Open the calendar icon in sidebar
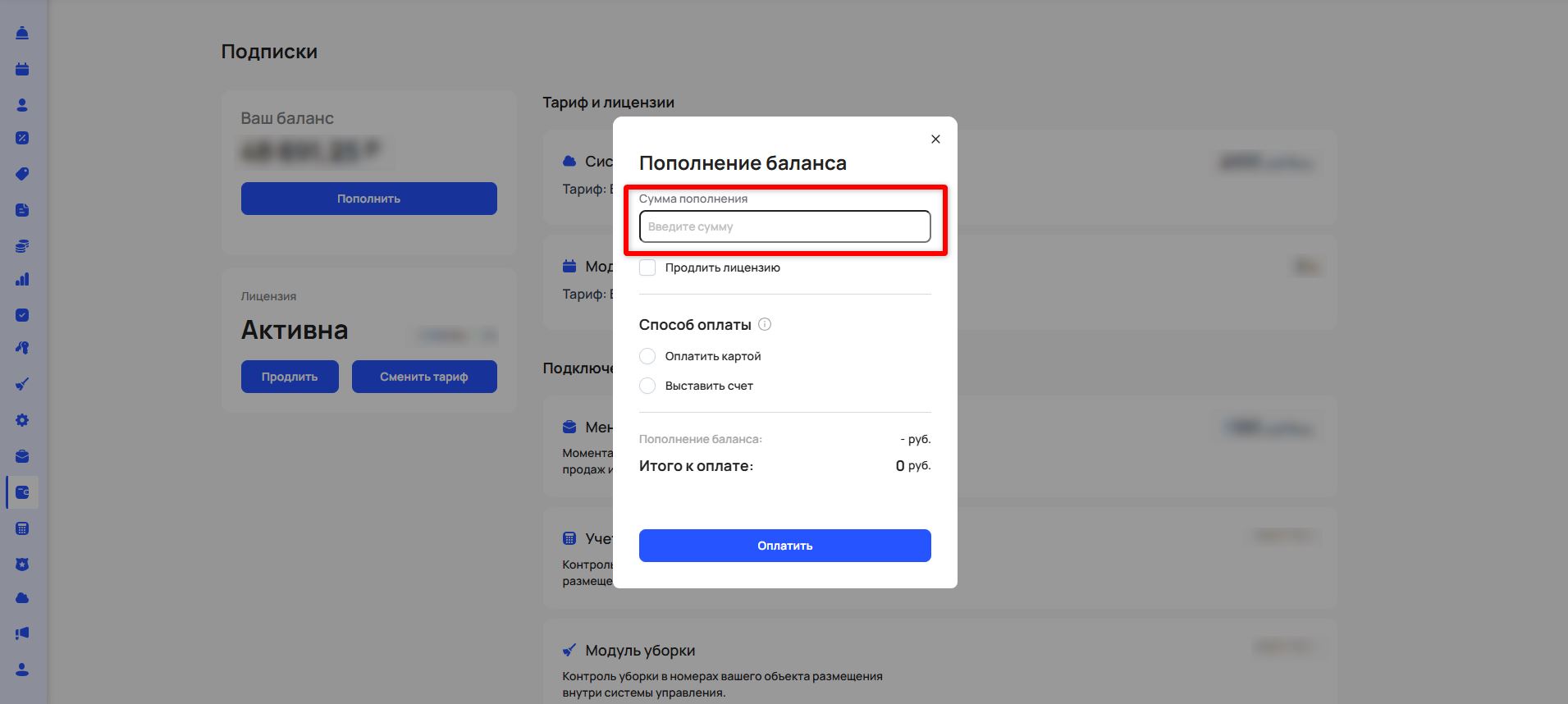The width and height of the screenshot is (1568, 704). [22, 69]
